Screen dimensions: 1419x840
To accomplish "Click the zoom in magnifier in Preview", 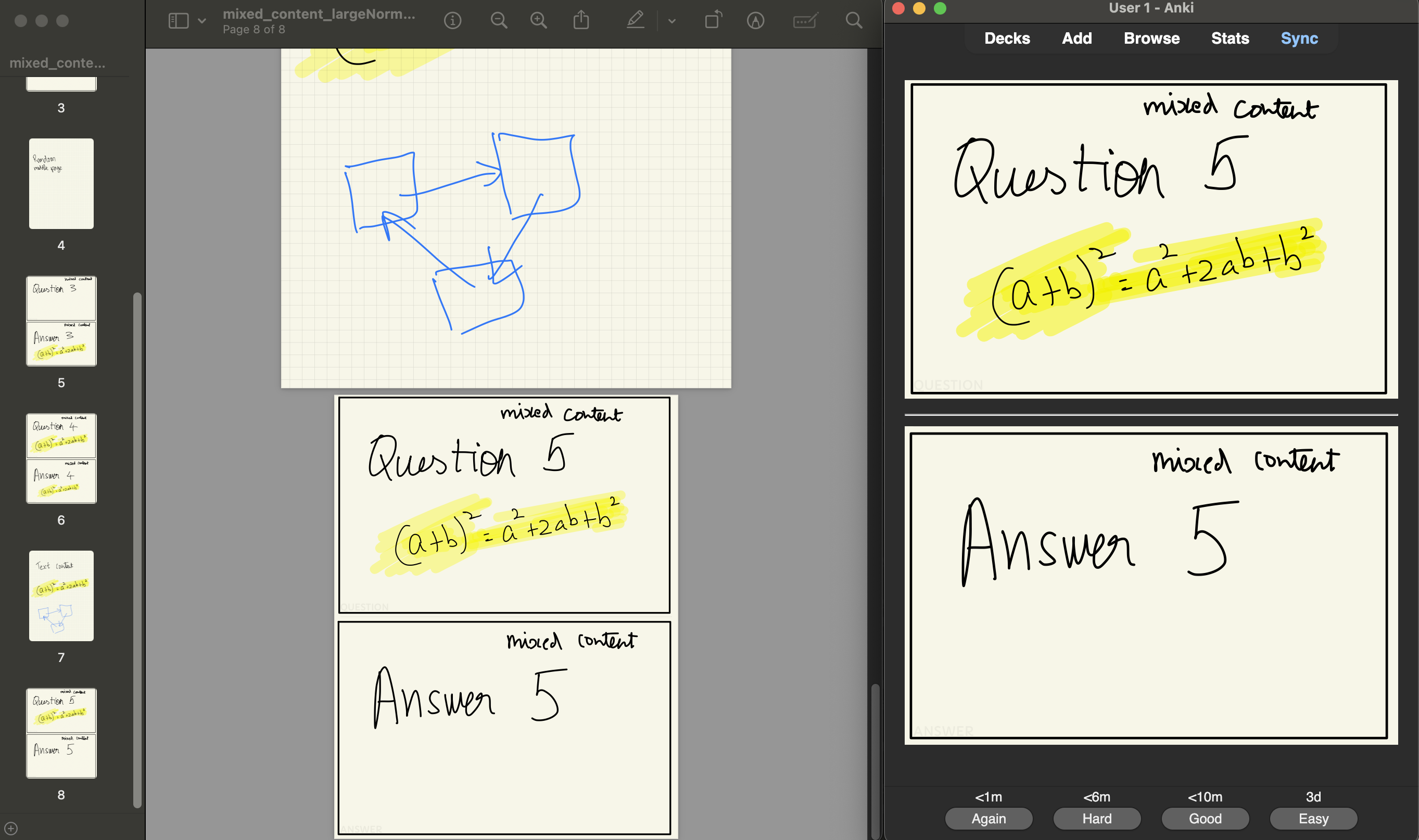I will [x=539, y=21].
